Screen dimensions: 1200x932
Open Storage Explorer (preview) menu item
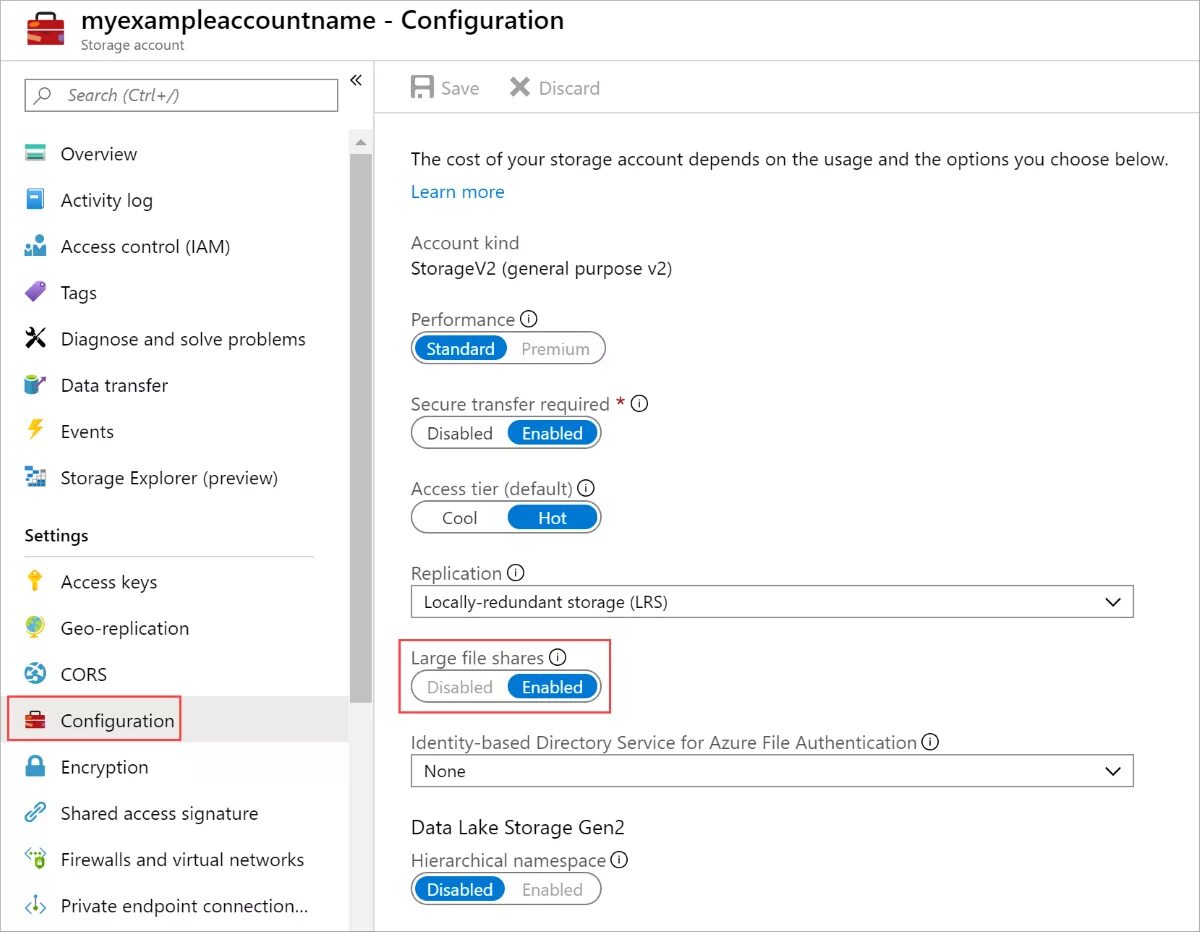click(x=169, y=478)
